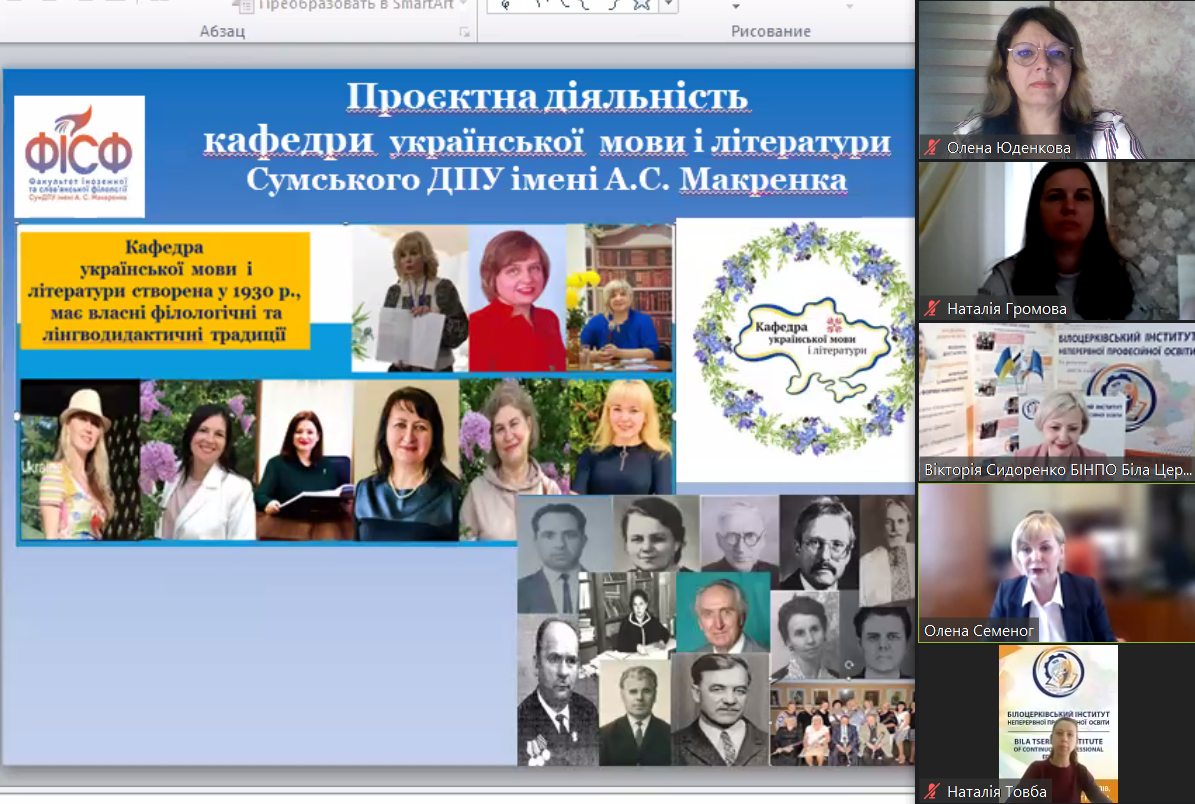The image size is (1195, 804).
Task: Select the star shape in the shapes gallery
Action: pyautogui.click(x=641, y=4)
